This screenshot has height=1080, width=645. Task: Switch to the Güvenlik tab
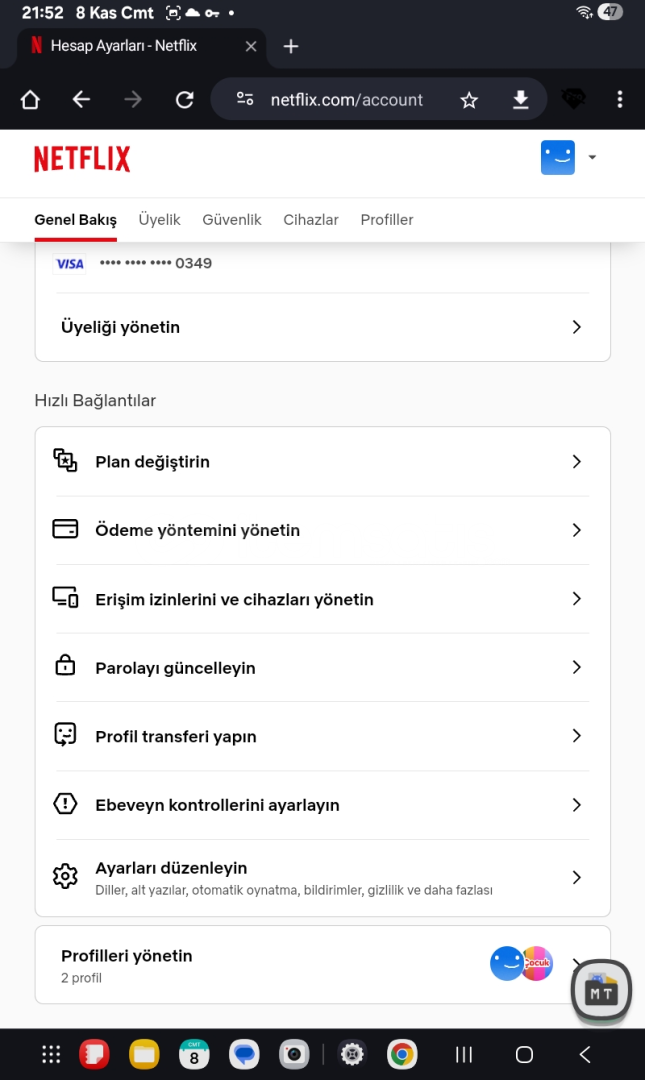[231, 220]
